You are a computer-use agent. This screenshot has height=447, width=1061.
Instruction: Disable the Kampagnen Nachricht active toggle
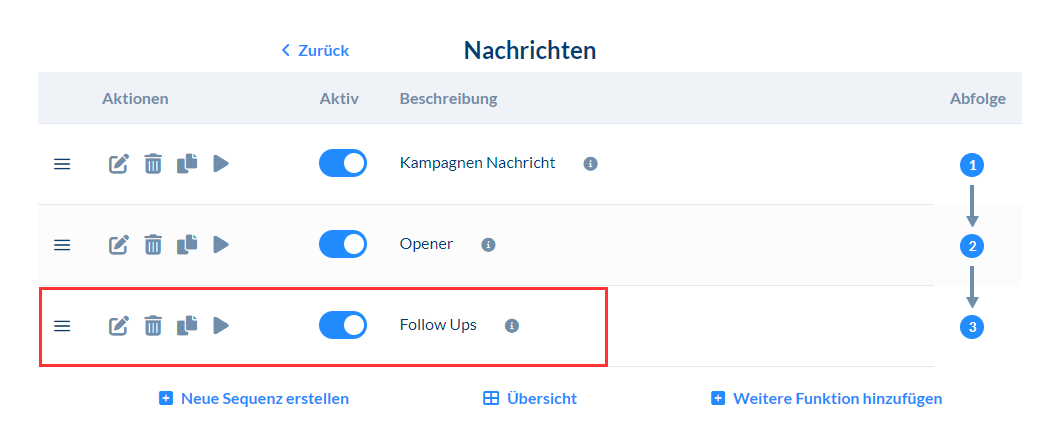tap(342, 163)
